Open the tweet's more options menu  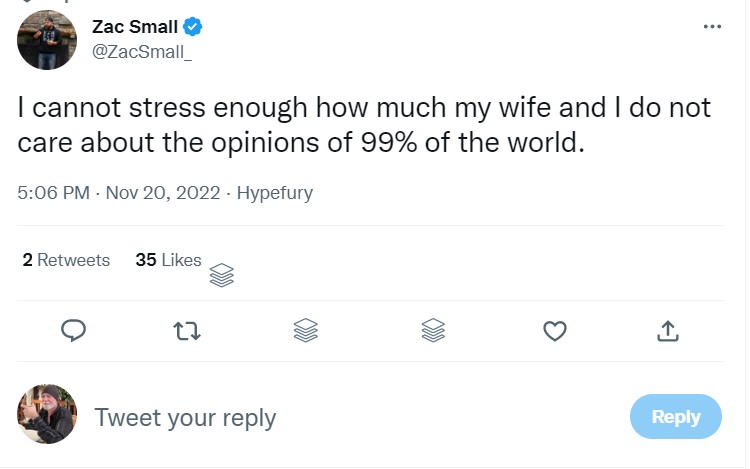tap(712, 26)
